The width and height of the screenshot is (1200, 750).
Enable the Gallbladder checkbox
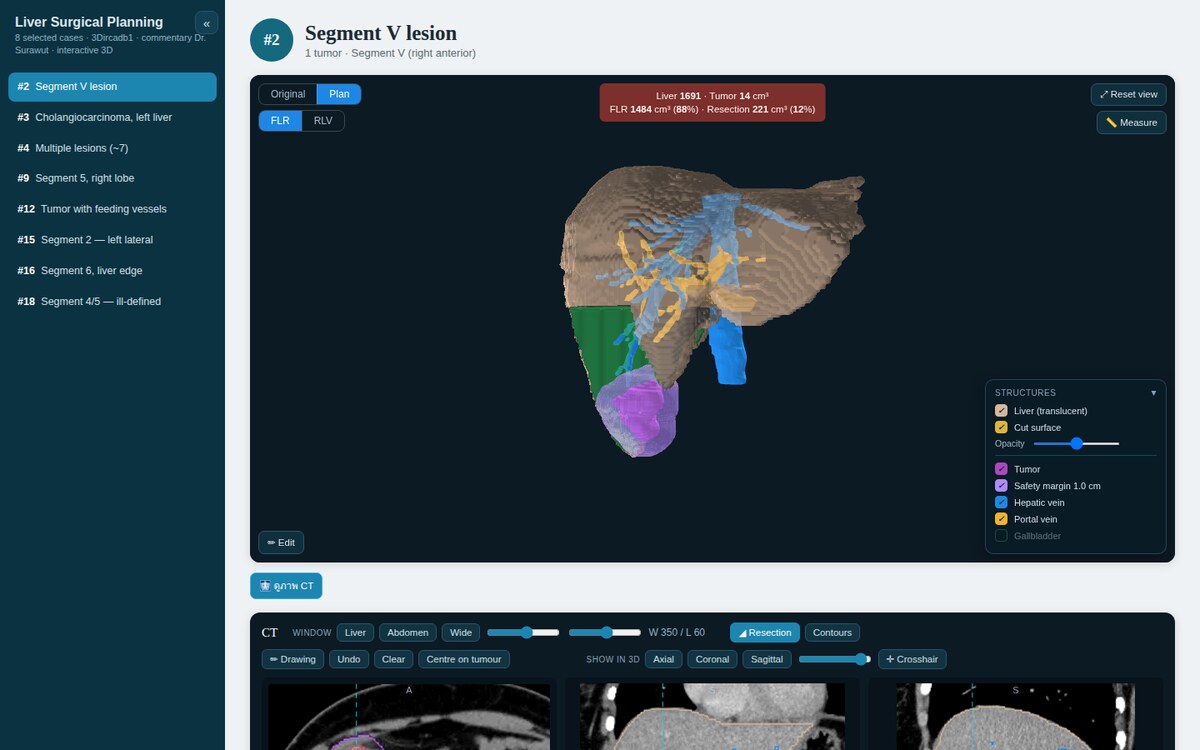pos(1001,536)
